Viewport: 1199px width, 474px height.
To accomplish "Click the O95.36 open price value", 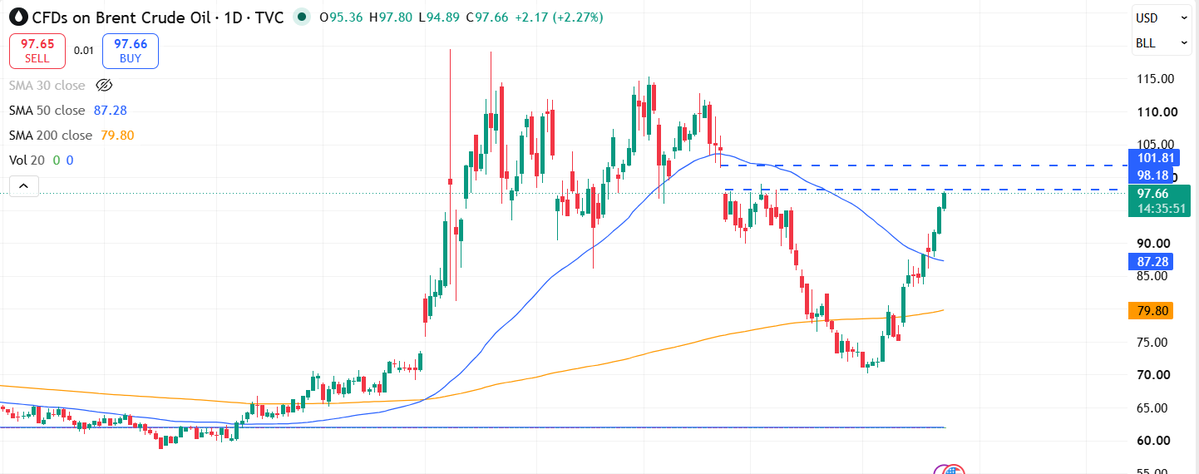I will click(343, 17).
